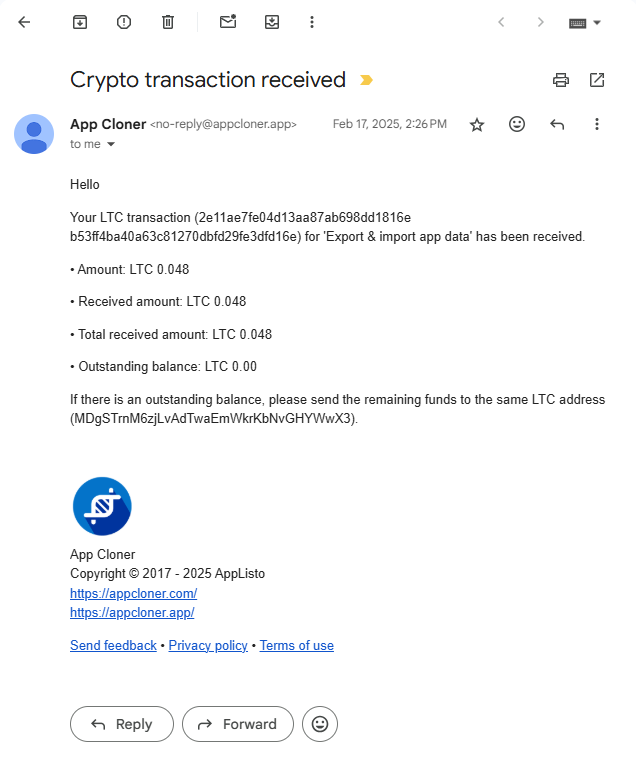The width and height of the screenshot is (636, 759).
Task: Click the Forward button
Action: [236, 724]
